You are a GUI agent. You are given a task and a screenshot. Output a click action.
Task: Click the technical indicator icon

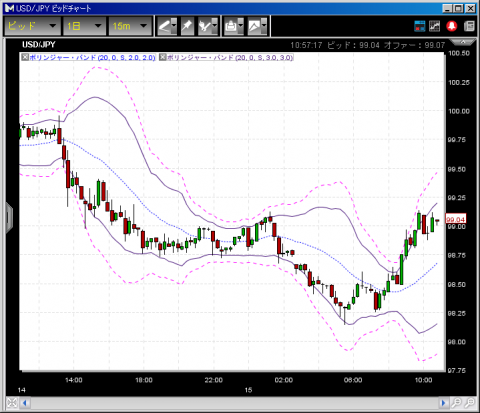click(204, 26)
